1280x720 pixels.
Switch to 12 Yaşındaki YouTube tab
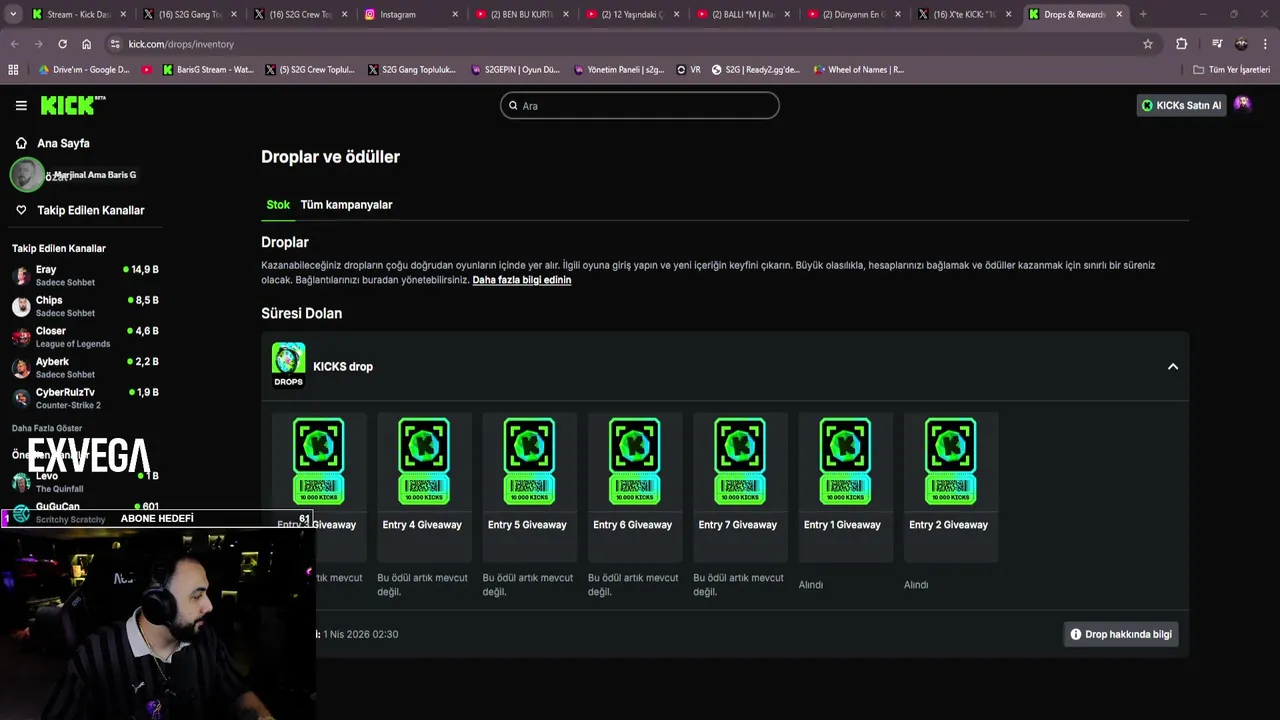pos(632,14)
